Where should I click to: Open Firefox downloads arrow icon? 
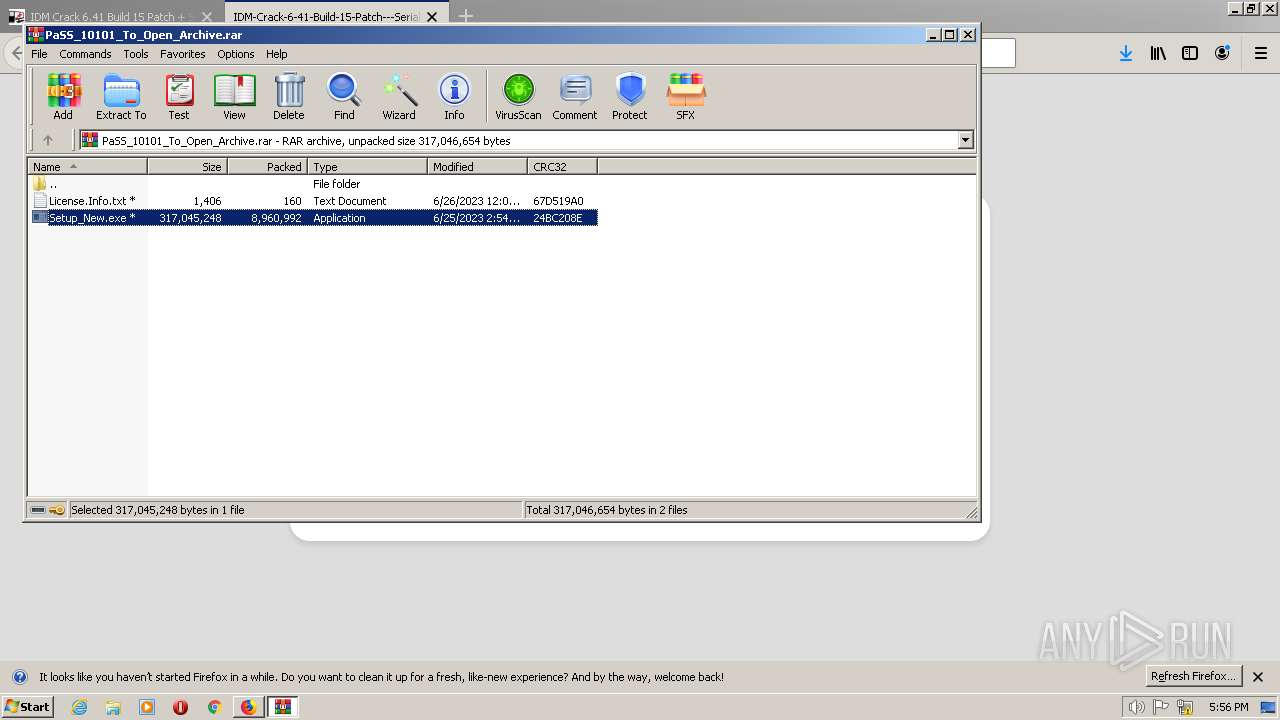(1126, 53)
